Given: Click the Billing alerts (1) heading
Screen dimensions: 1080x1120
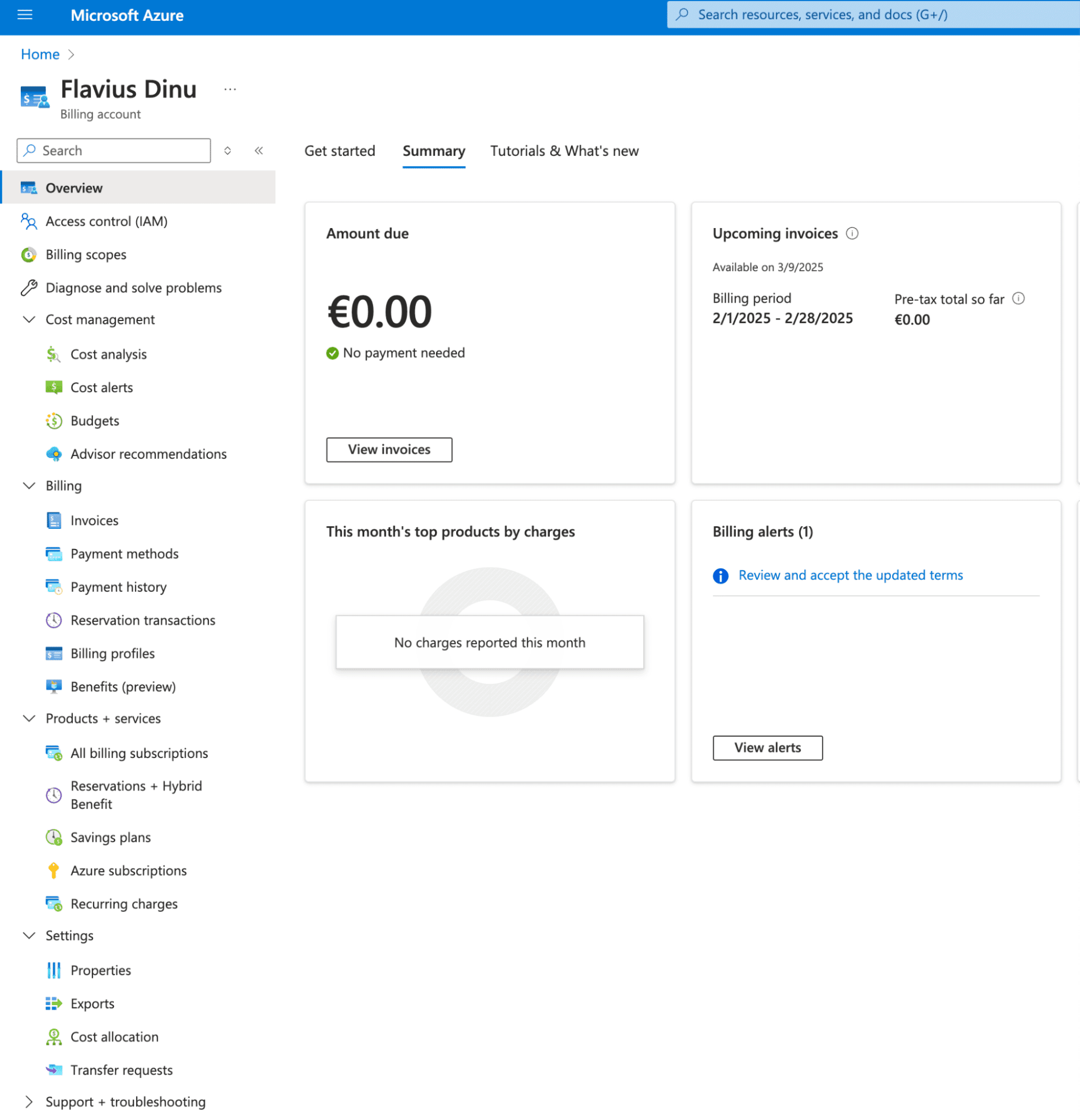Looking at the screenshot, I should tap(762, 532).
